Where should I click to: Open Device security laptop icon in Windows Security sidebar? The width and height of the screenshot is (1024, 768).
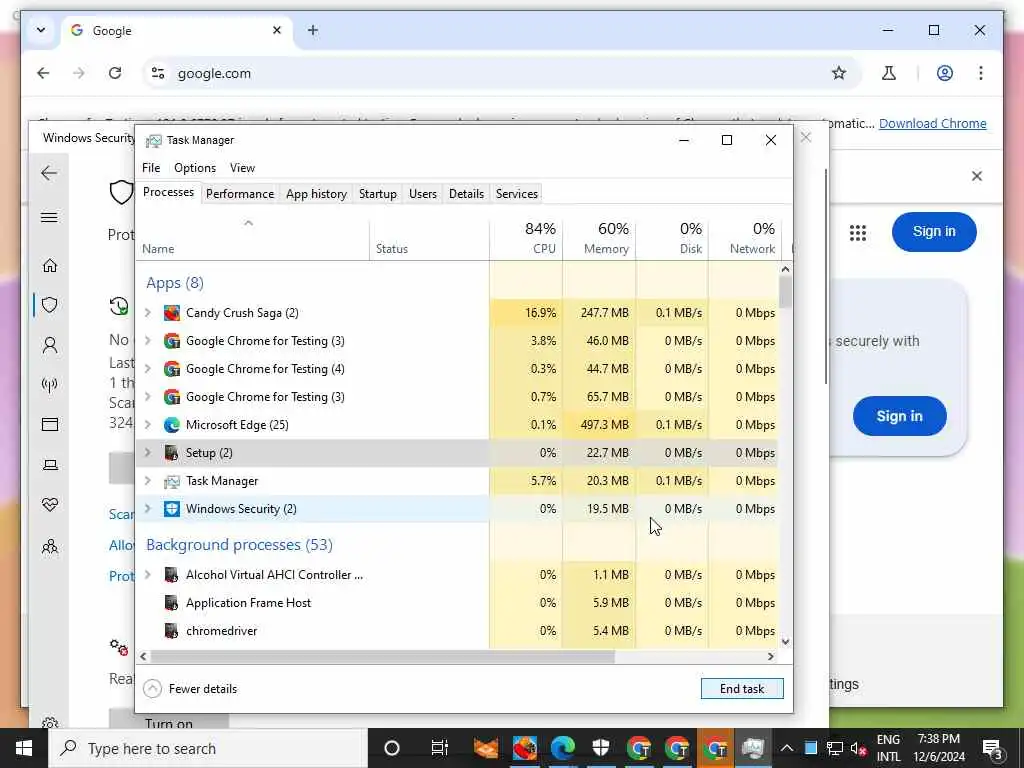click(50, 464)
